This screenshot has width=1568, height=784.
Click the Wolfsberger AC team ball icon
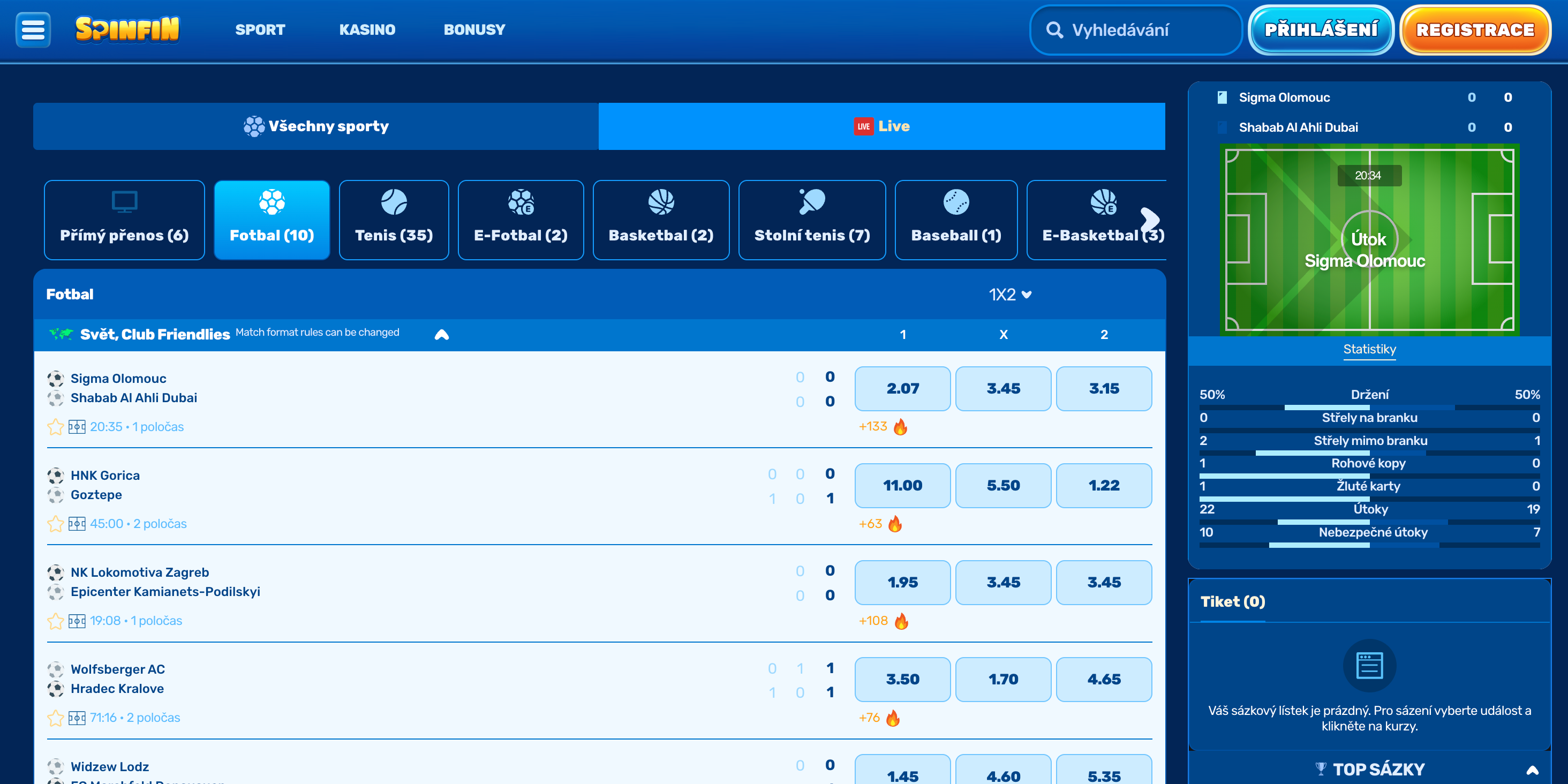click(55, 669)
